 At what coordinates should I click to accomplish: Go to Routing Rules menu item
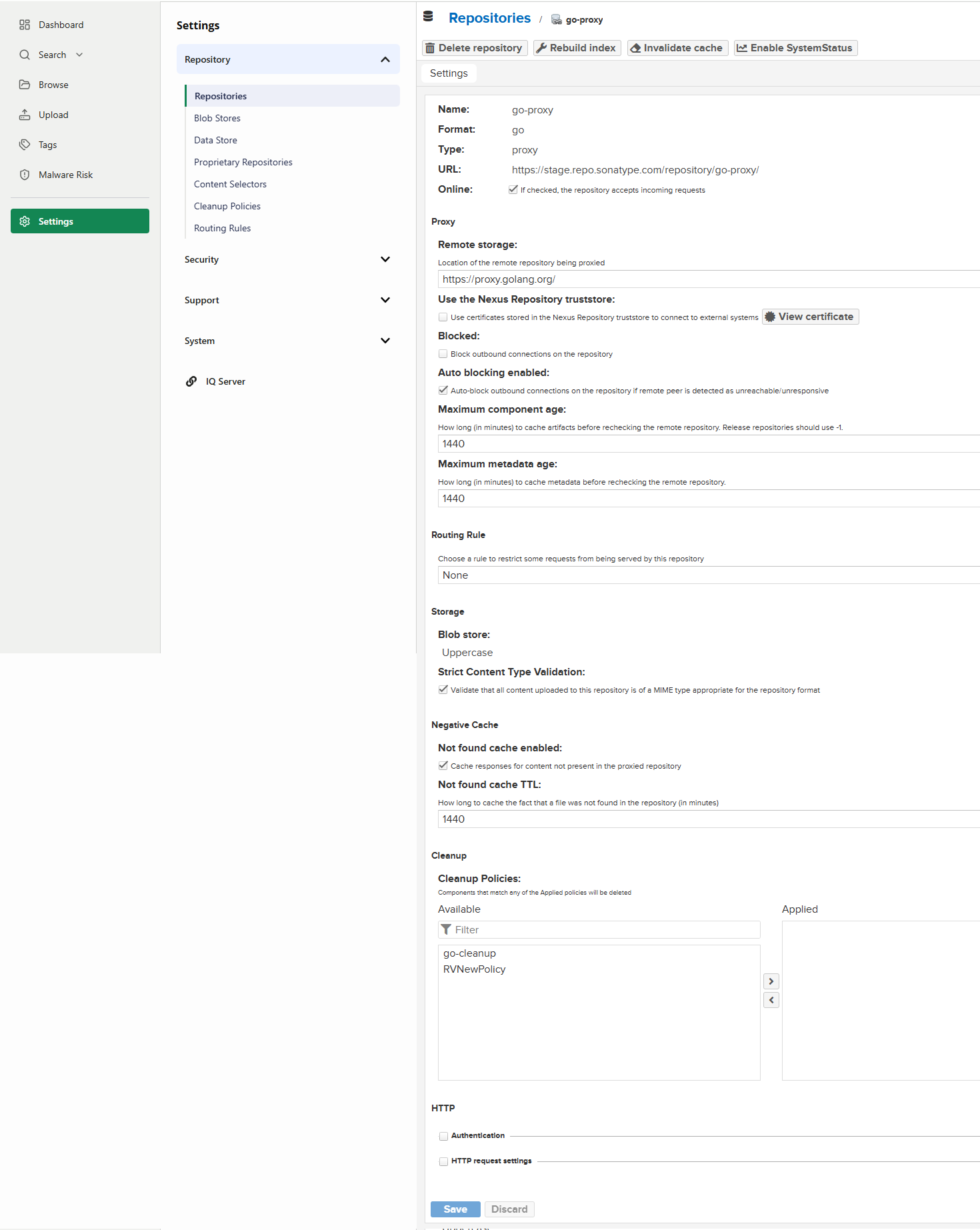pyautogui.click(x=223, y=228)
